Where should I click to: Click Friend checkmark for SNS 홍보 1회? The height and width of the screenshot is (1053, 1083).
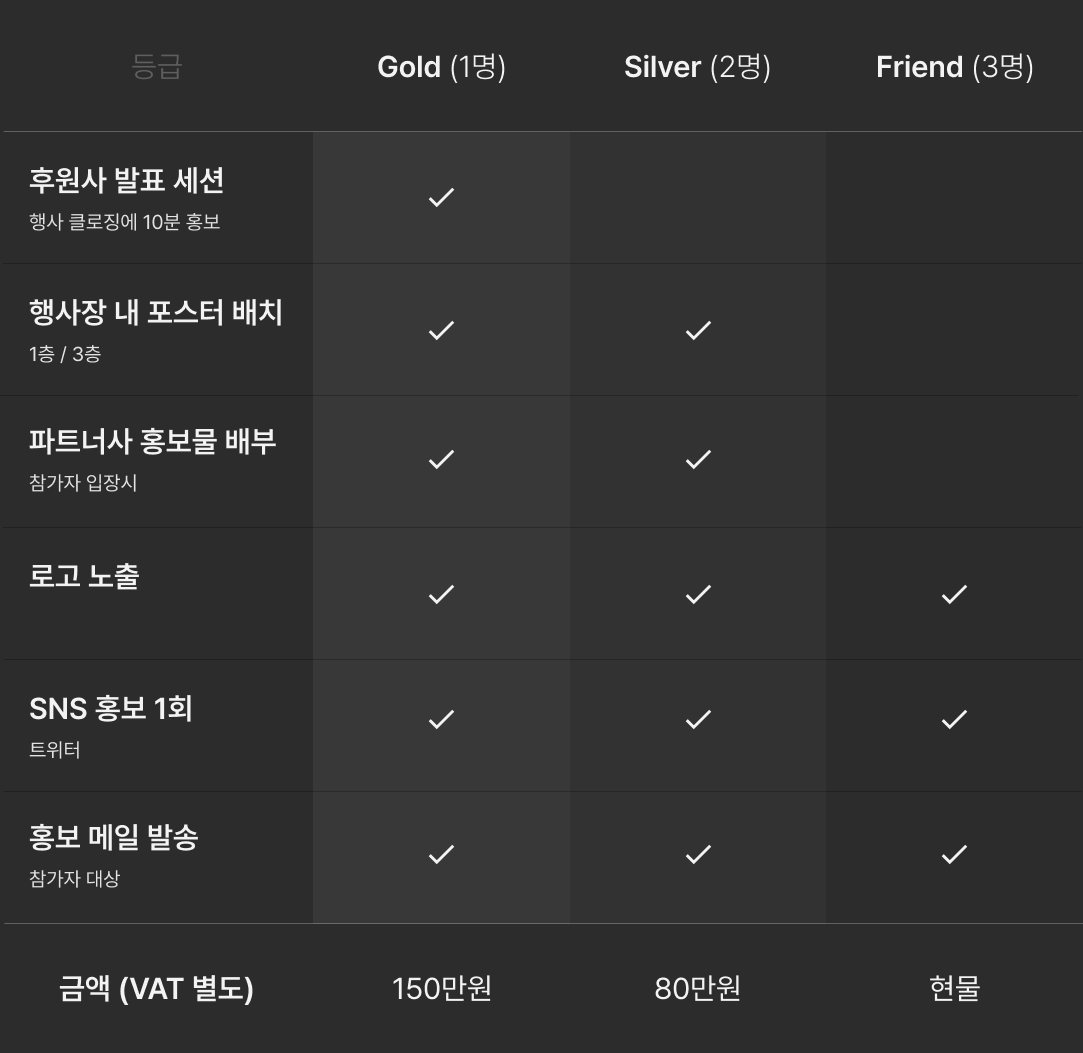(x=954, y=719)
